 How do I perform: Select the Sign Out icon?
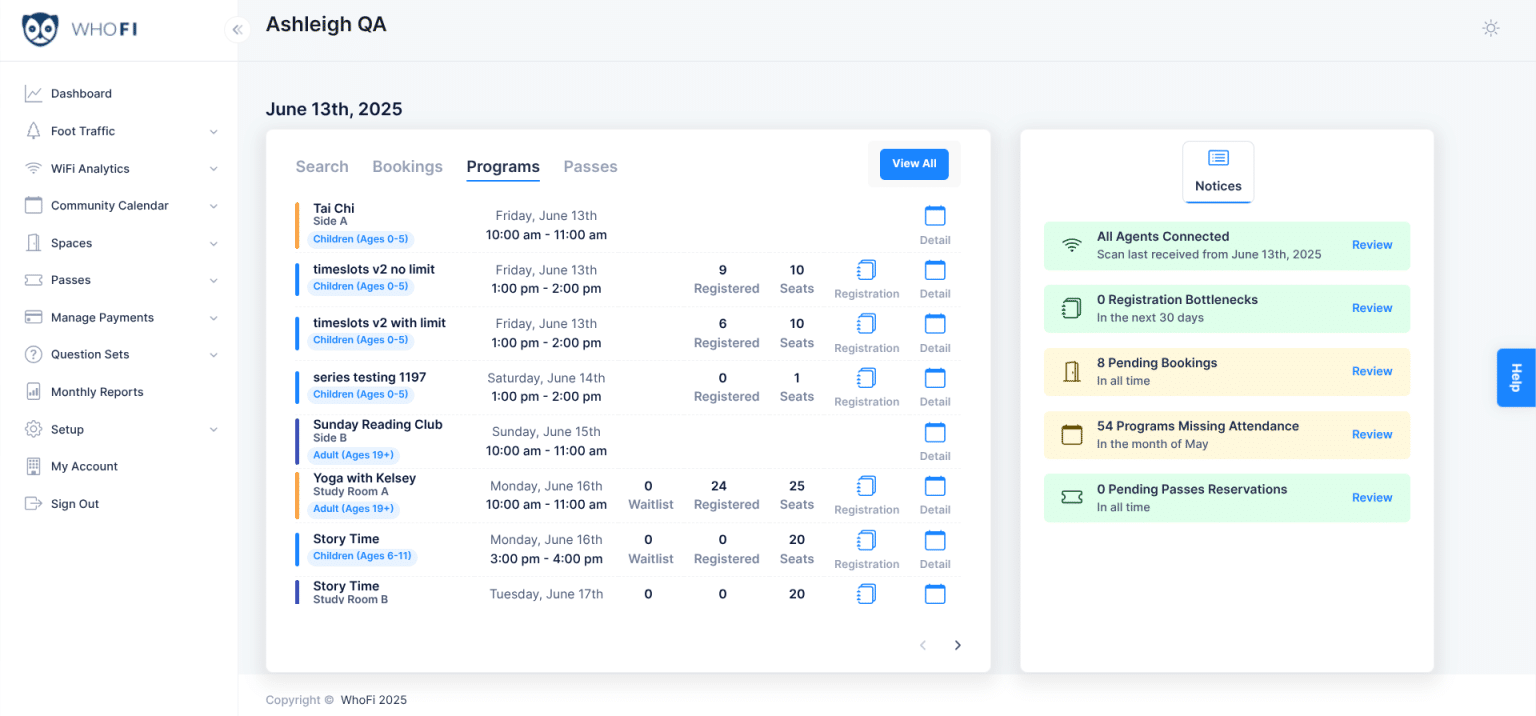[31, 503]
